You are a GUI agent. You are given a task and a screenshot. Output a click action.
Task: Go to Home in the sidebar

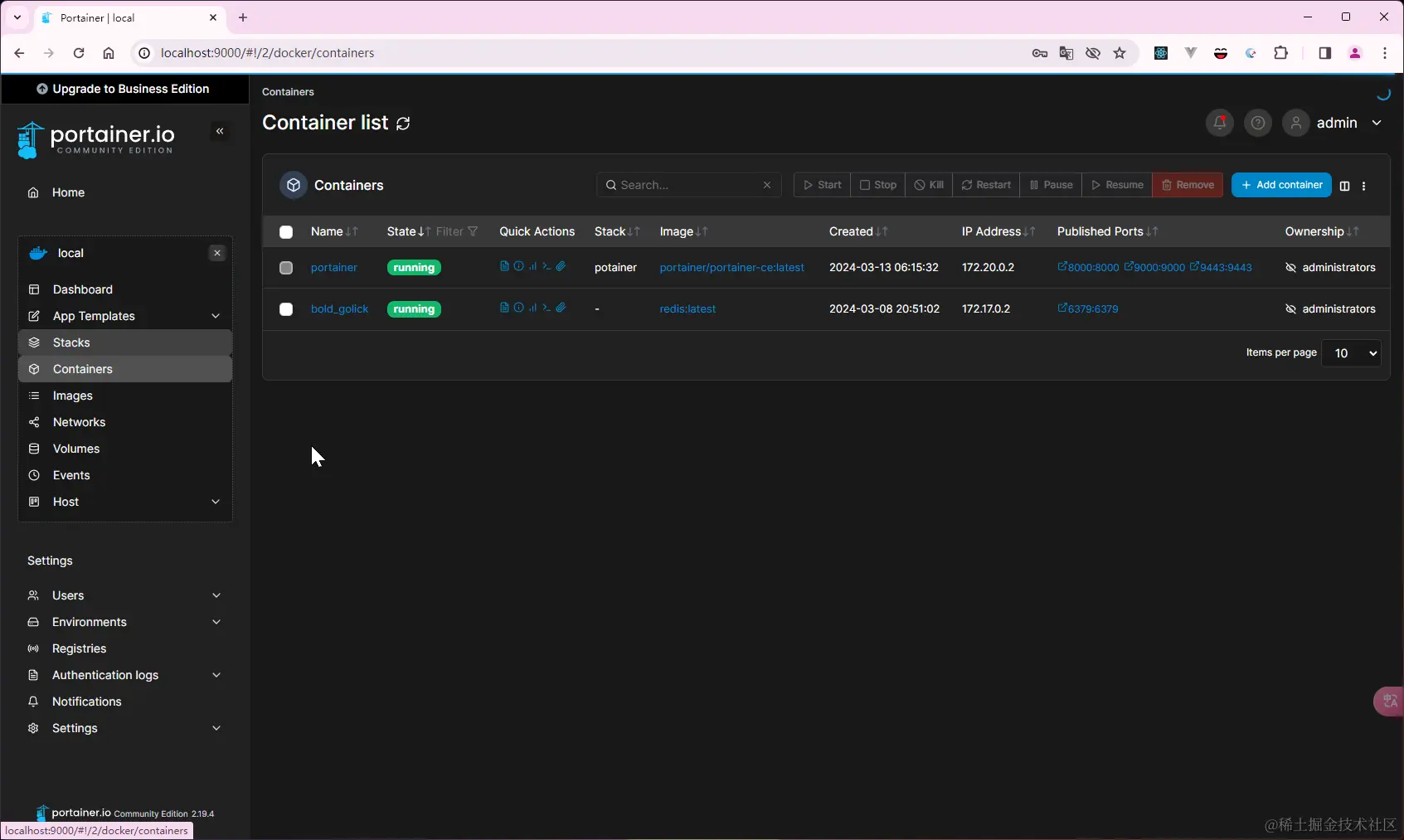125,192
